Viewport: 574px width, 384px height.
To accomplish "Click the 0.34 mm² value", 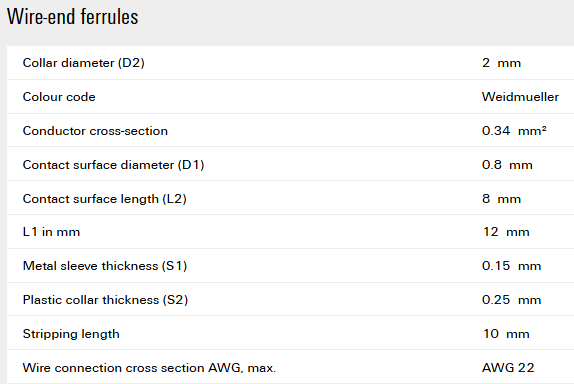I will pyautogui.click(x=514, y=131).
